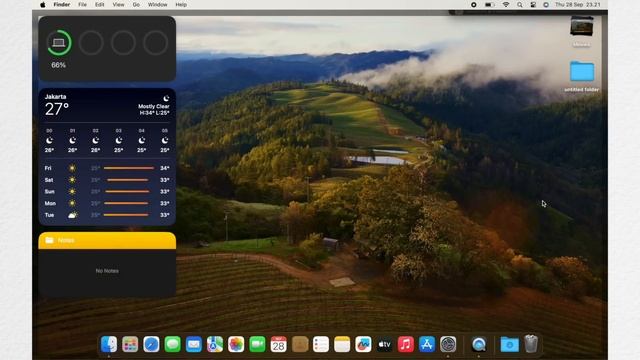Open QuickTime Player in the Dock

(479, 344)
